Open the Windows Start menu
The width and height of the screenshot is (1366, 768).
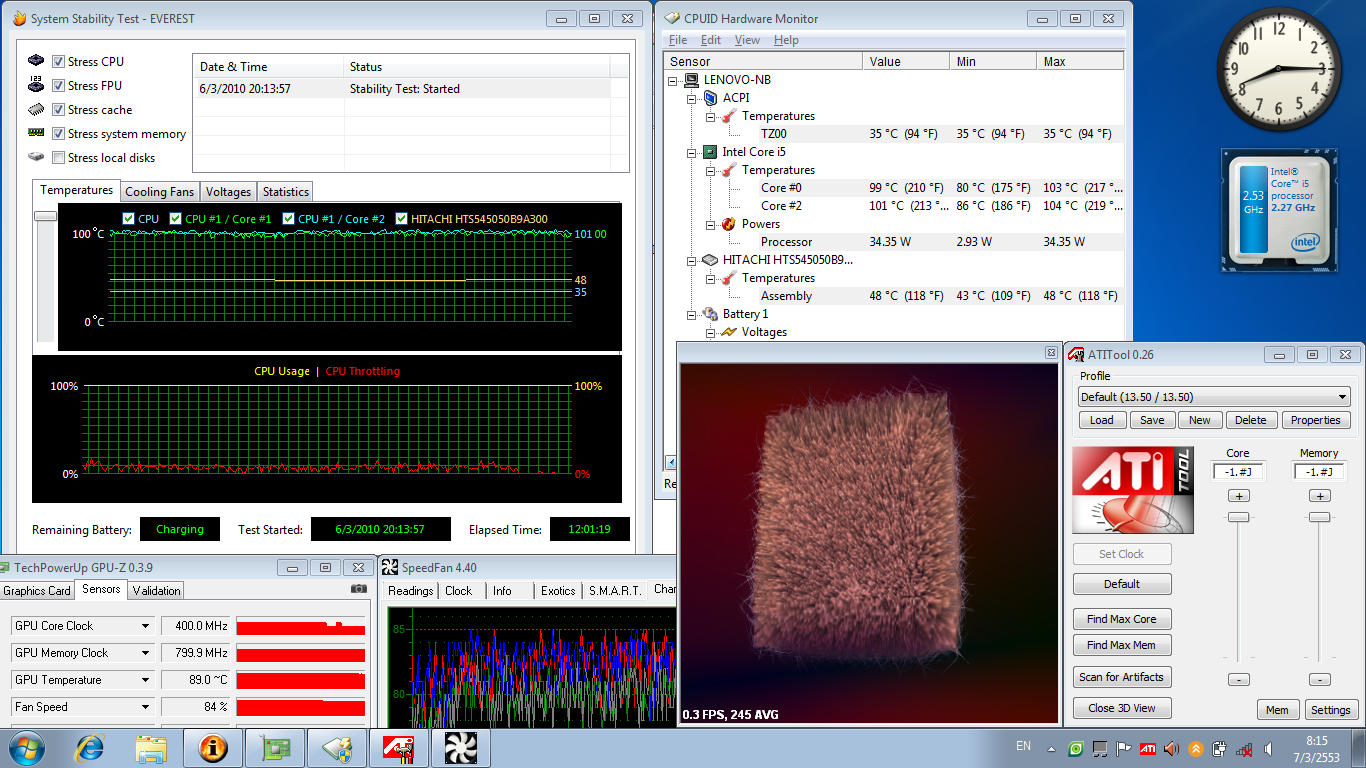click(27, 747)
